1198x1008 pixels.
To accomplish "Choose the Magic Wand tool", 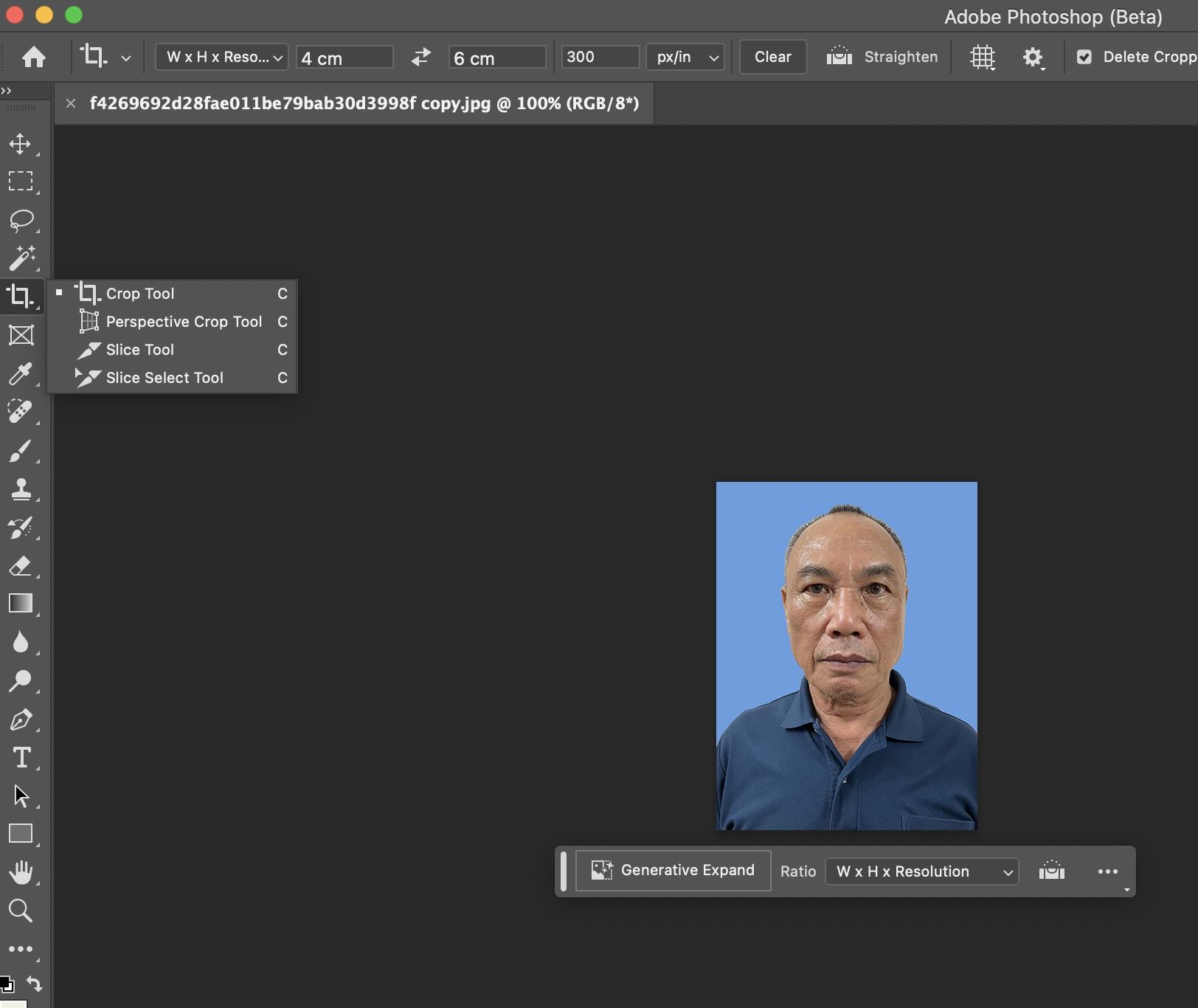I will click(21, 258).
